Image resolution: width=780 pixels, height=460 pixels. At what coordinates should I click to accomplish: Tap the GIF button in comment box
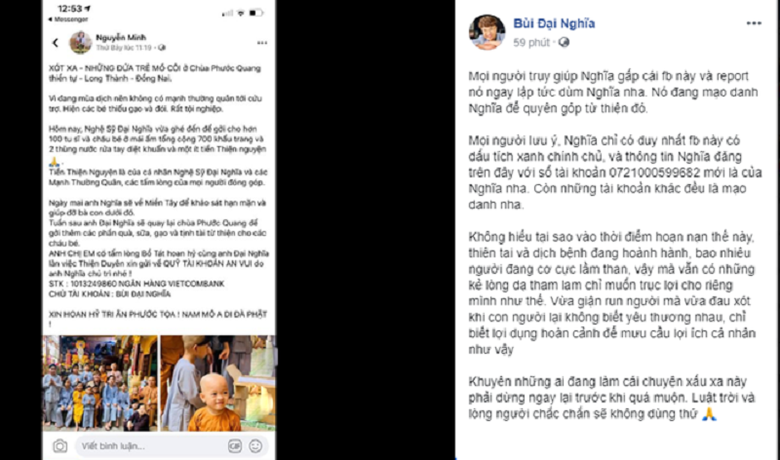click(x=235, y=446)
